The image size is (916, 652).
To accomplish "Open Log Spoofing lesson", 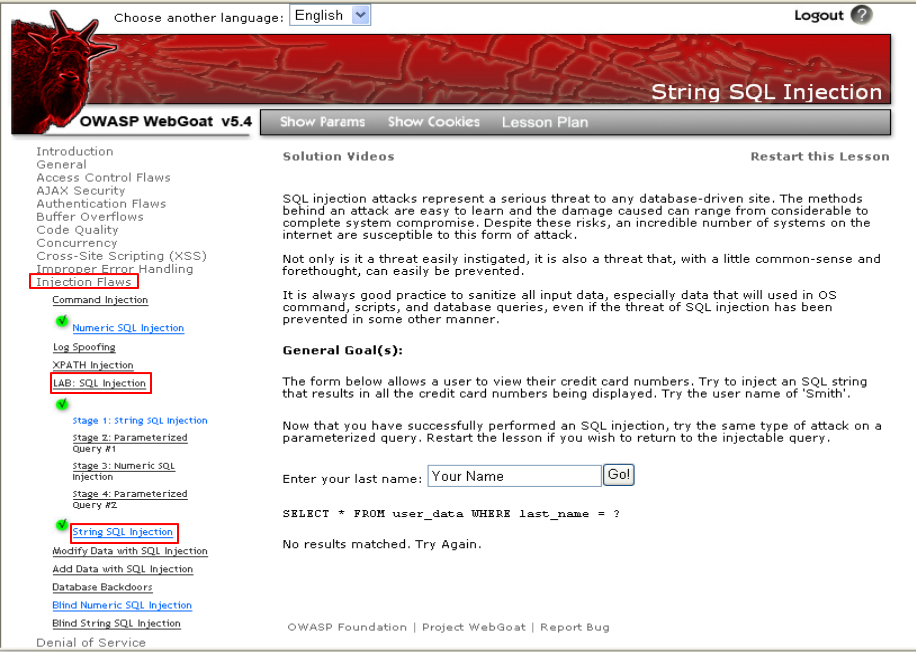I will pos(84,347).
